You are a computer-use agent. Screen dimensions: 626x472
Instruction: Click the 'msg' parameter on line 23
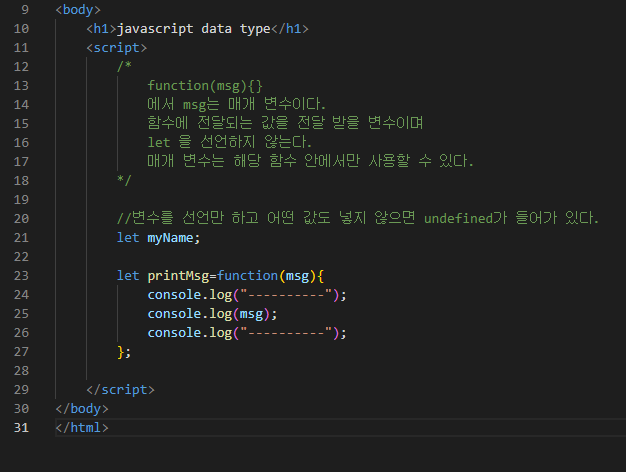297,276
